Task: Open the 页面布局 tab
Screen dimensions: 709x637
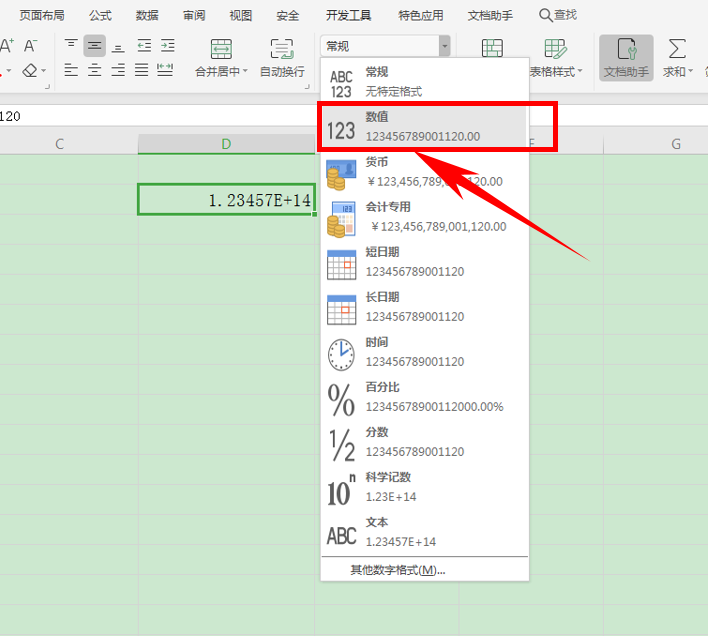Action: click(42, 16)
